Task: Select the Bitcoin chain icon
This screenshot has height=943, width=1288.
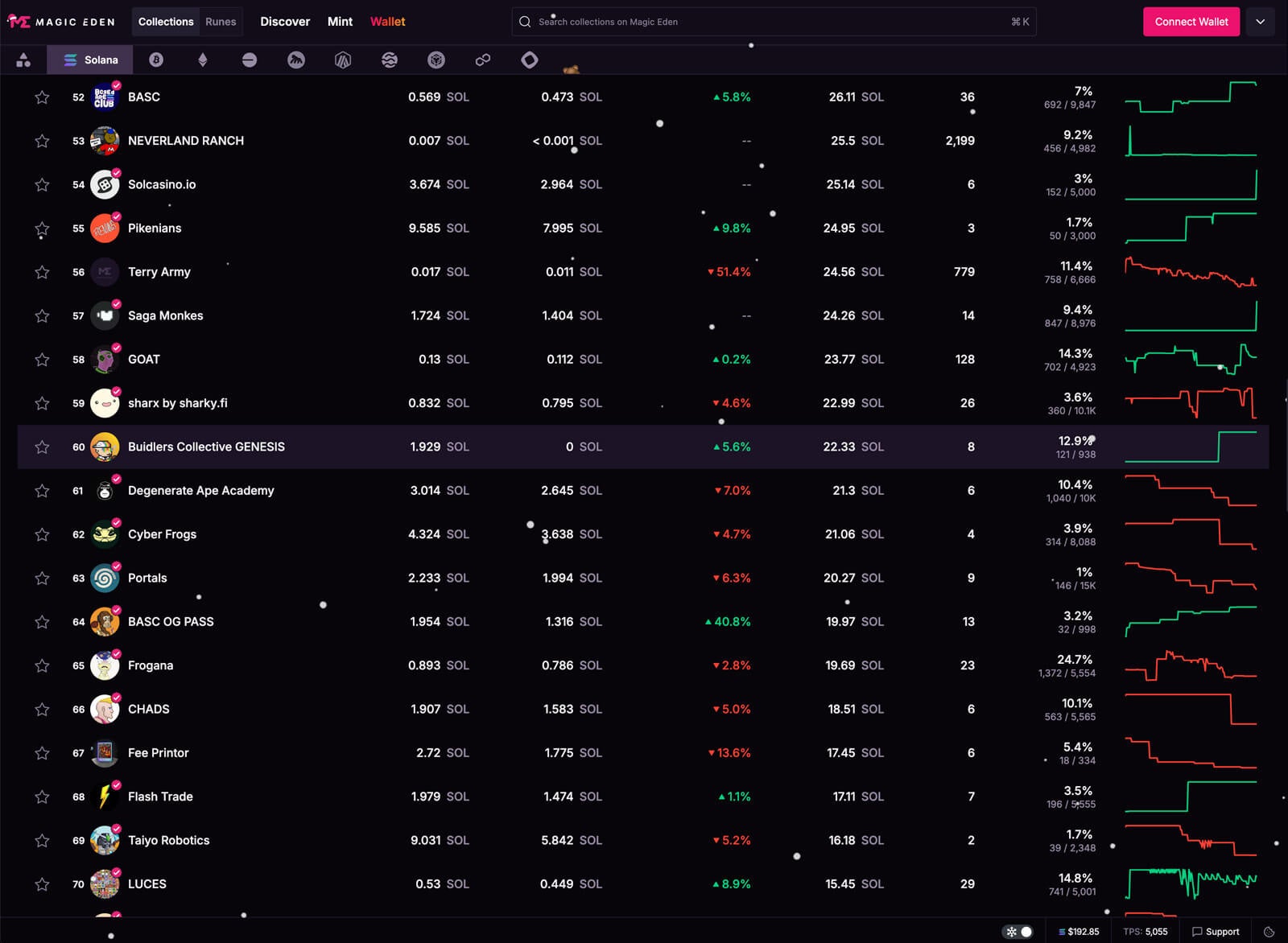Action: (x=156, y=60)
